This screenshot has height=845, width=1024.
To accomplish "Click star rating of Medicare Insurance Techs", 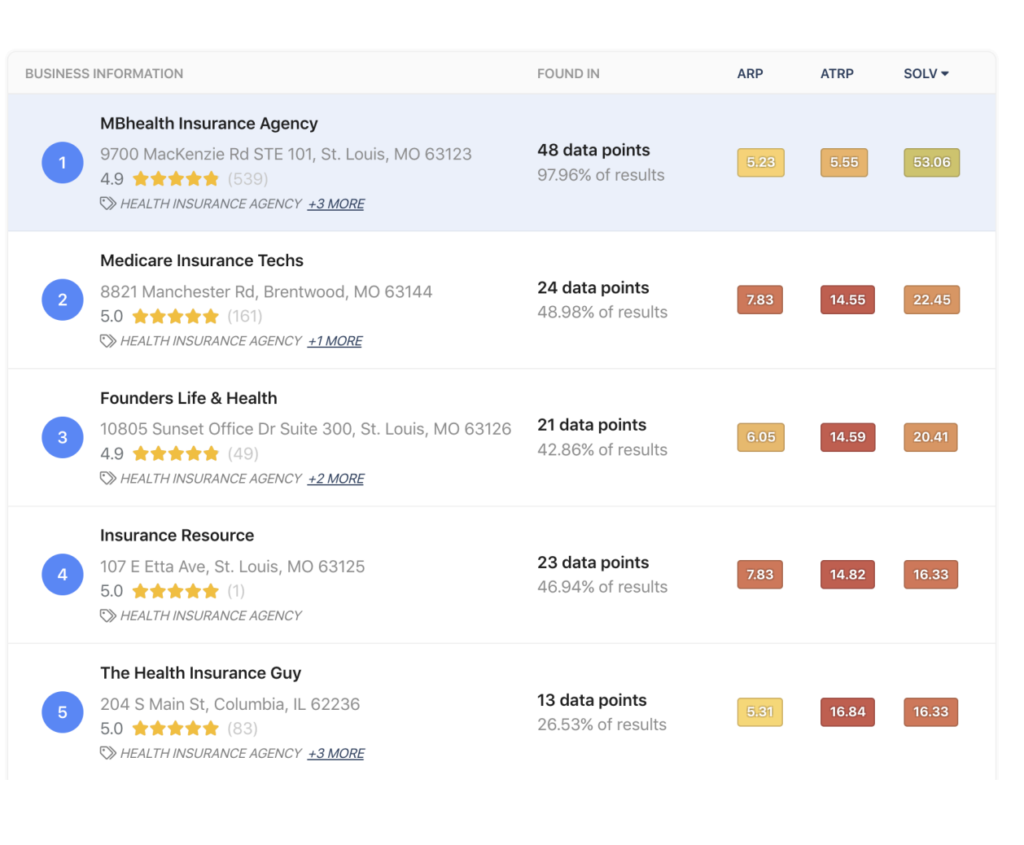I will (176, 317).
